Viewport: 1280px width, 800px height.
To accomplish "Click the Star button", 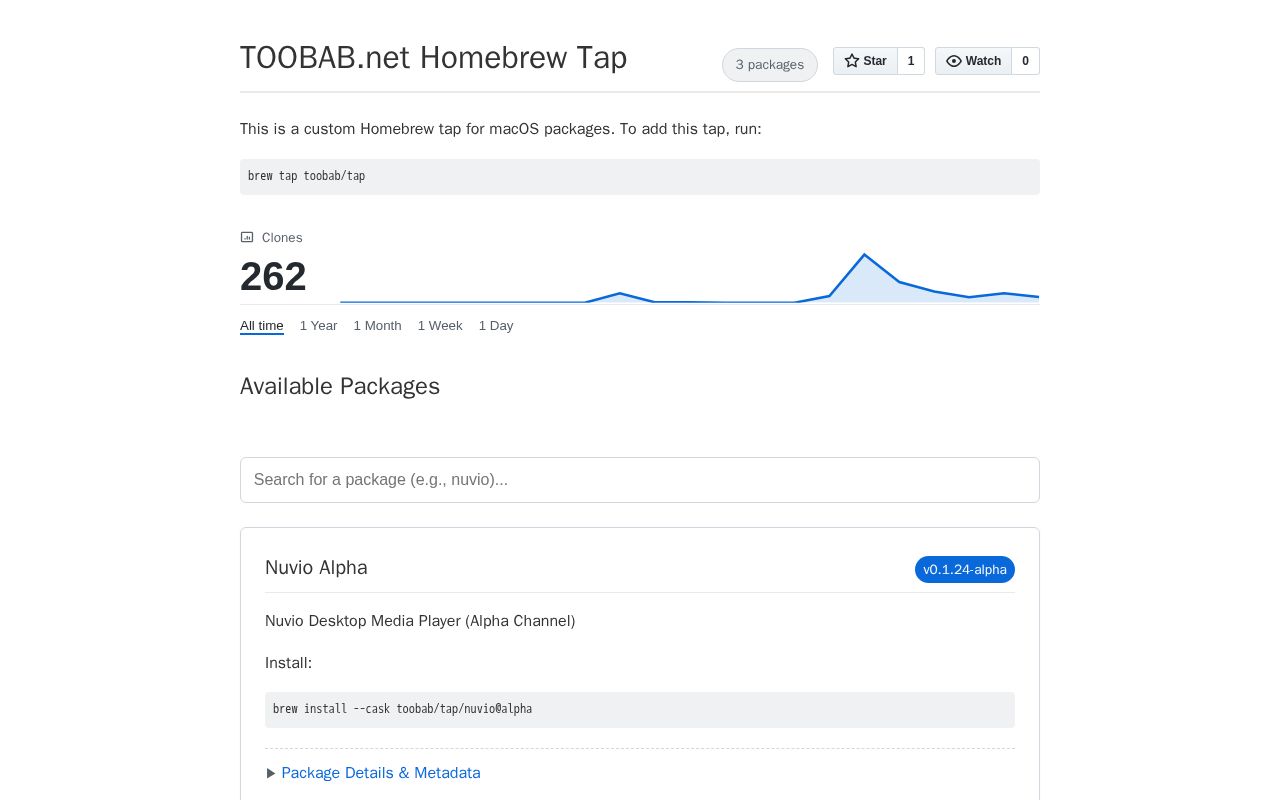I will pos(865,61).
